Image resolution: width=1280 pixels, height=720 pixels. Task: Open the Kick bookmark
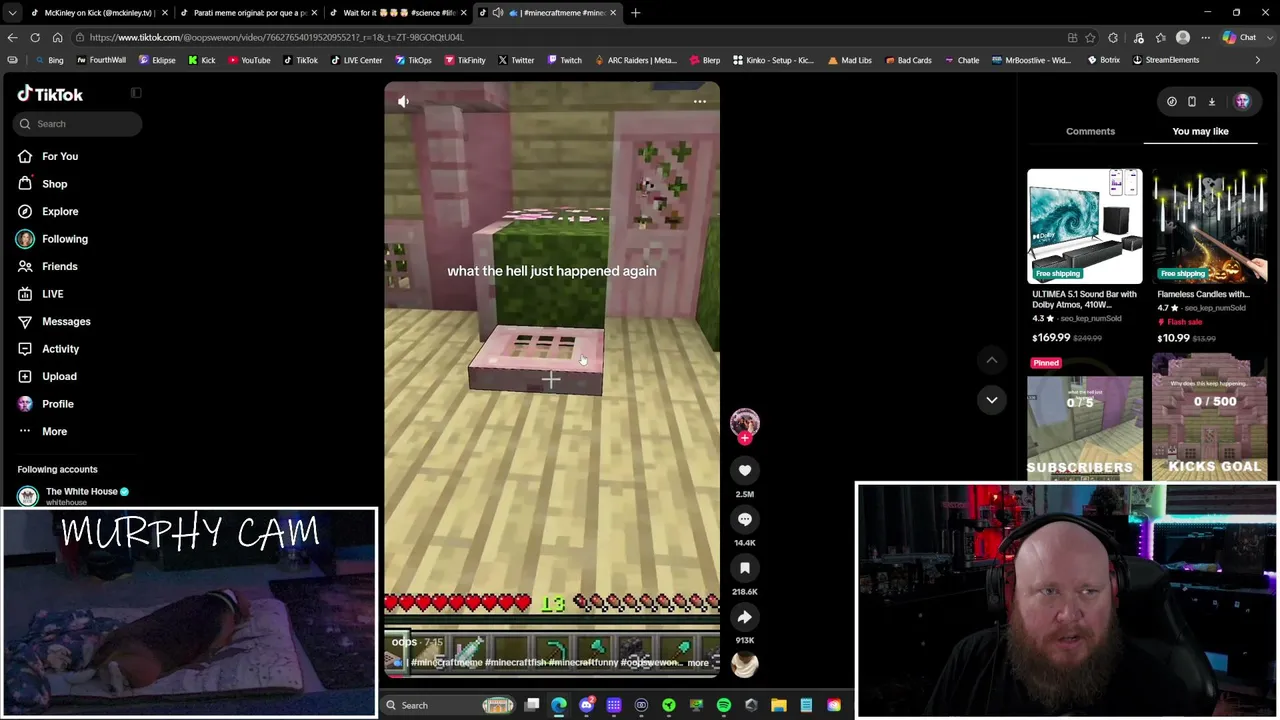tap(201, 60)
